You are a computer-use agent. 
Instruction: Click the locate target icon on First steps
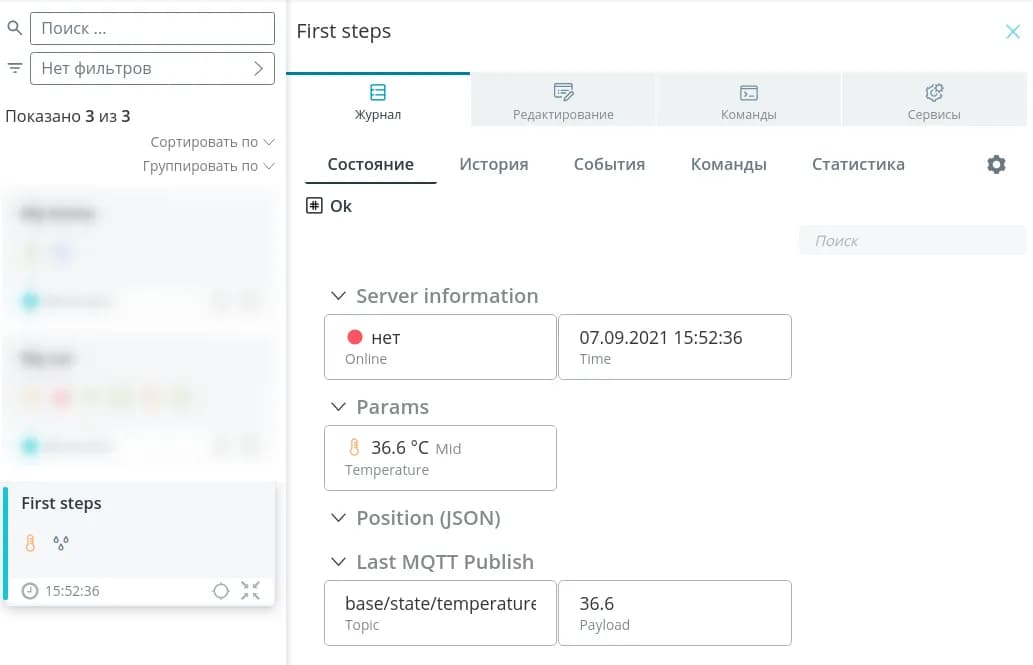[221, 591]
